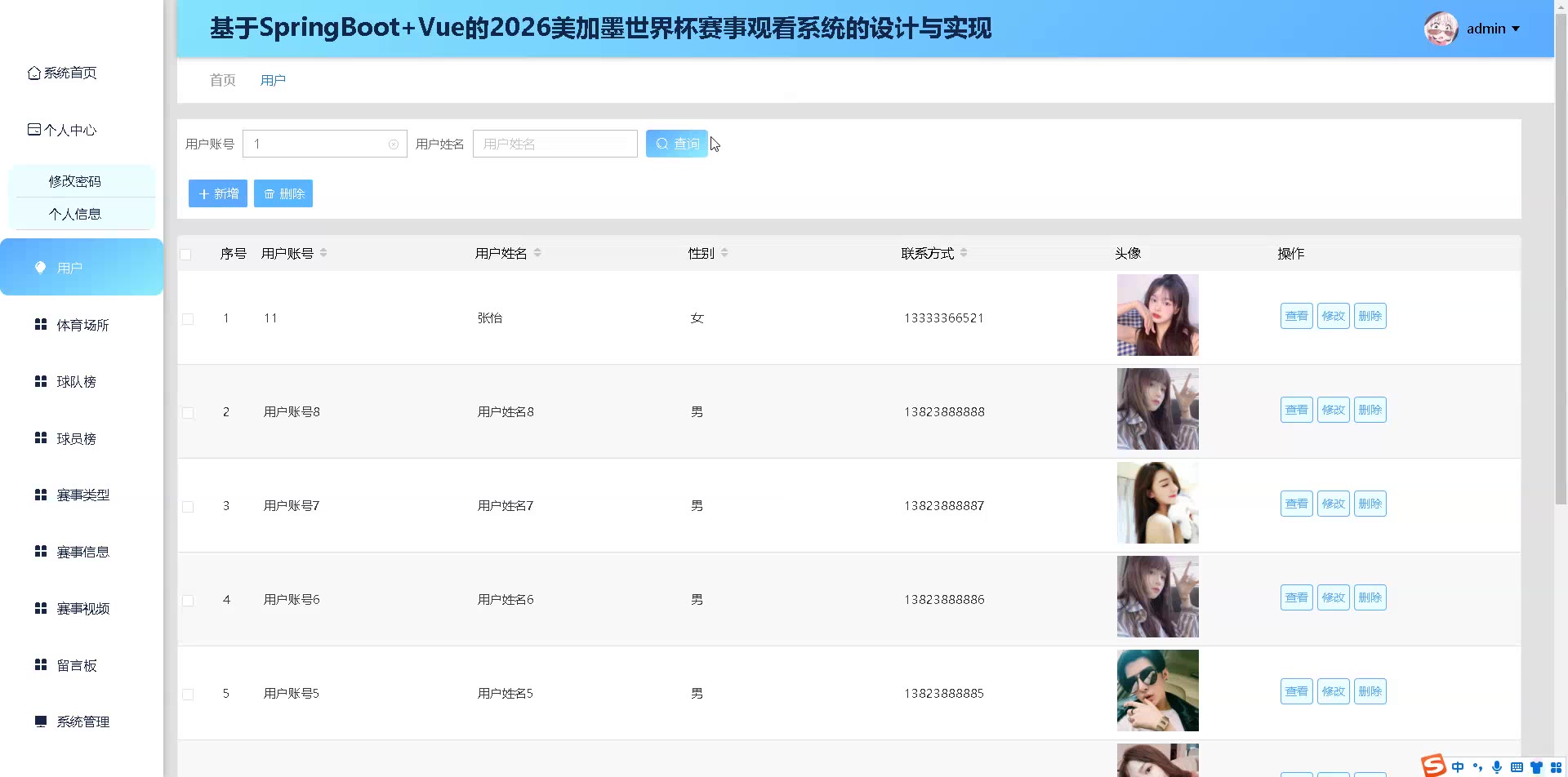Click the grid icon beside 球队榜
The width and height of the screenshot is (1568, 777).
(x=41, y=381)
